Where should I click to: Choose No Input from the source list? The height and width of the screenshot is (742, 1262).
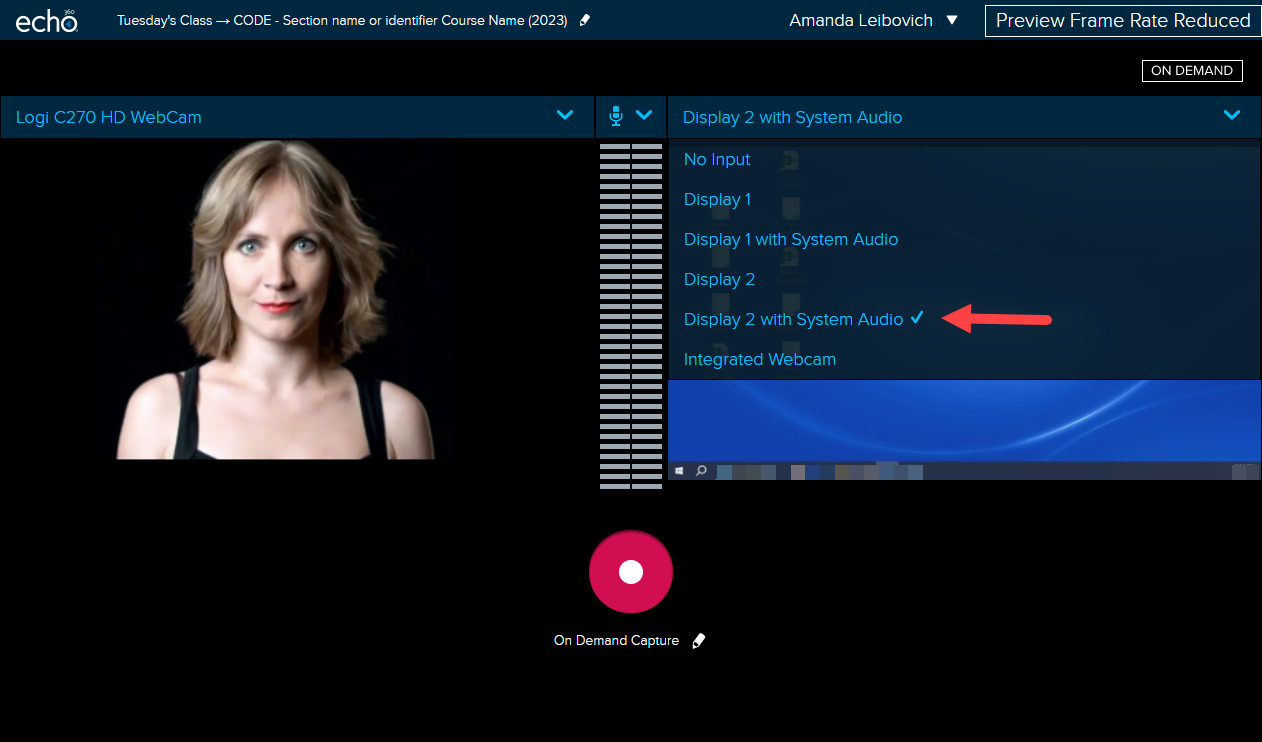coord(717,159)
